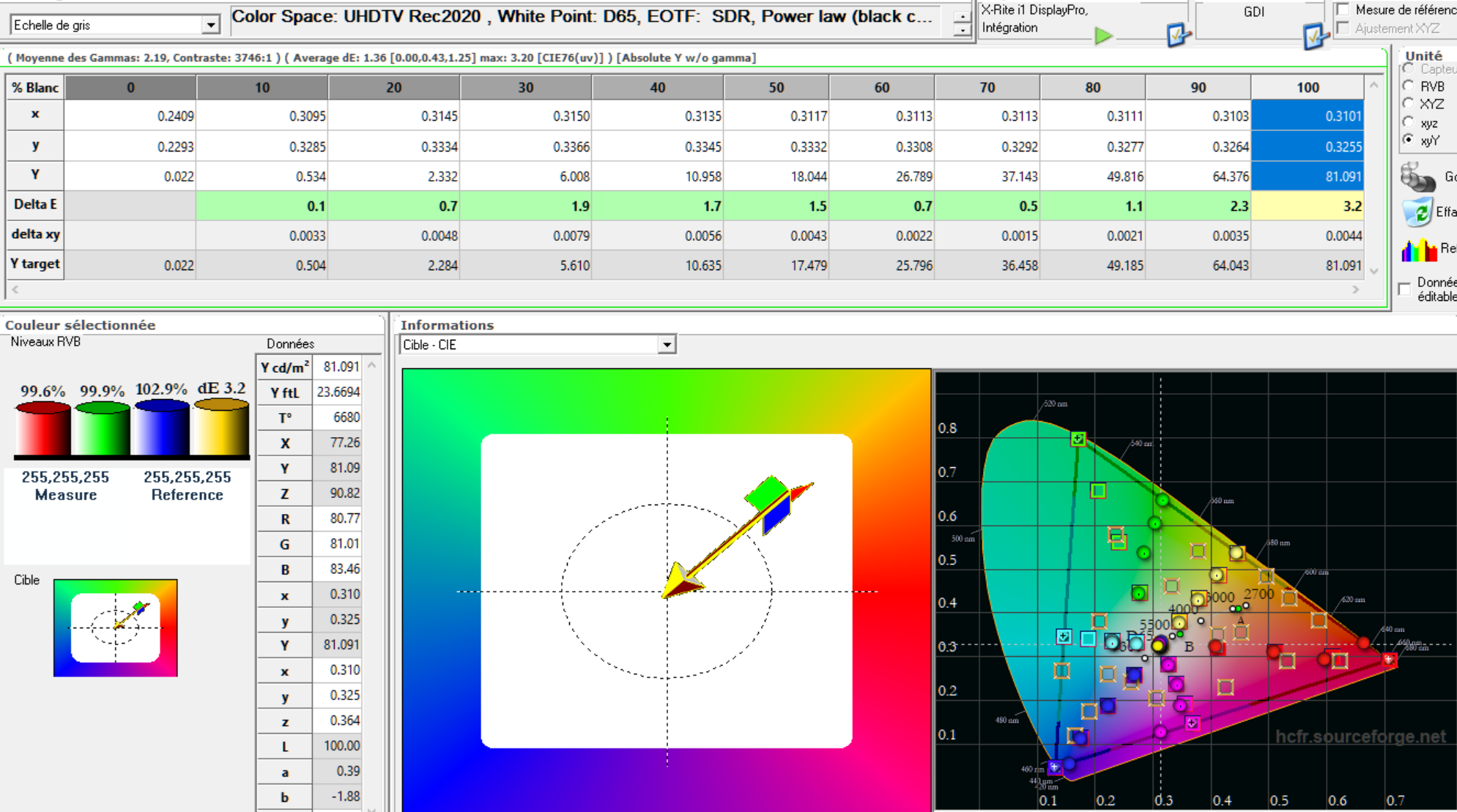This screenshot has width=1457, height=812.
Task: Select the 80 column header
Action: tap(1093, 87)
